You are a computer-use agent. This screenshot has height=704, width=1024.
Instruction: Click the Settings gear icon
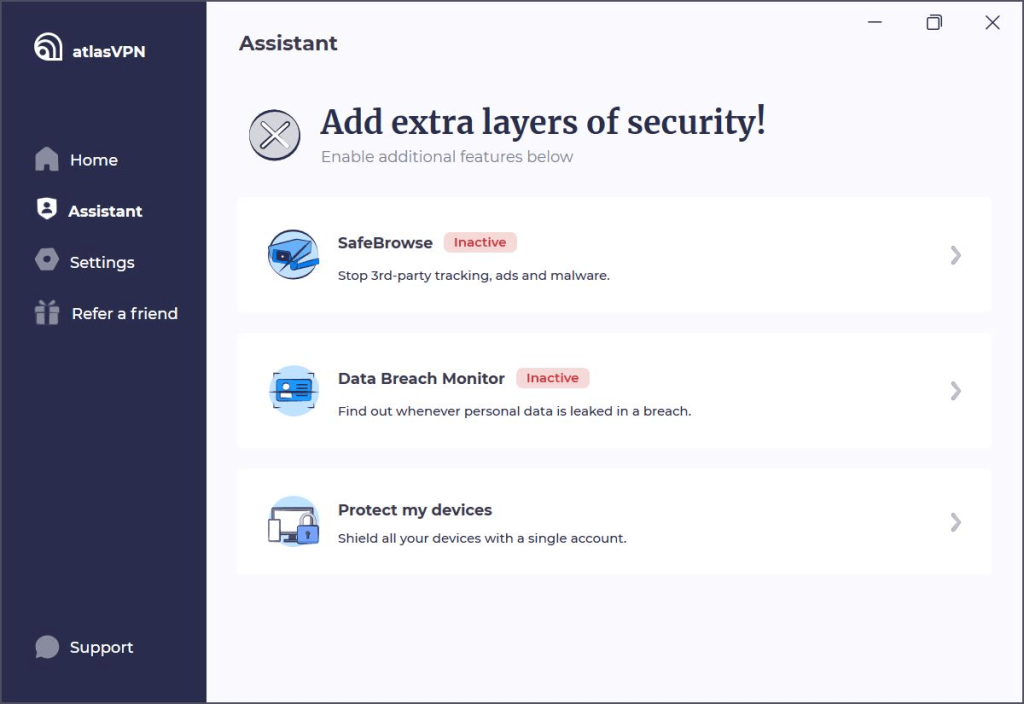(x=47, y=260)
